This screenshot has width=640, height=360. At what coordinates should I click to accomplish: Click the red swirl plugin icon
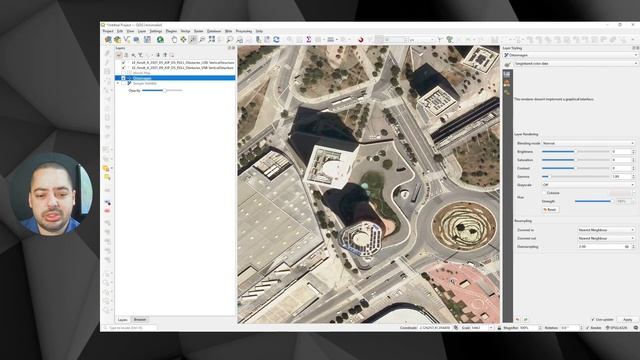click(x=361, y=40)
